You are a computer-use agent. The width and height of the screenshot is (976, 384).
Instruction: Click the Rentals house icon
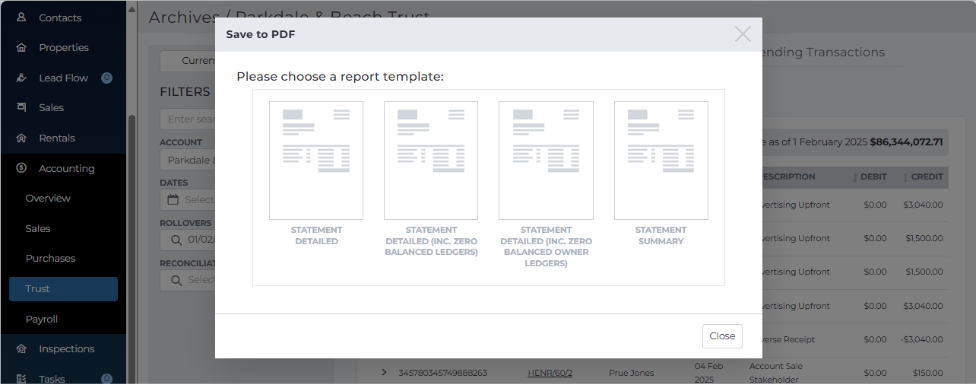pyautogui.click(x=21, y=138)
